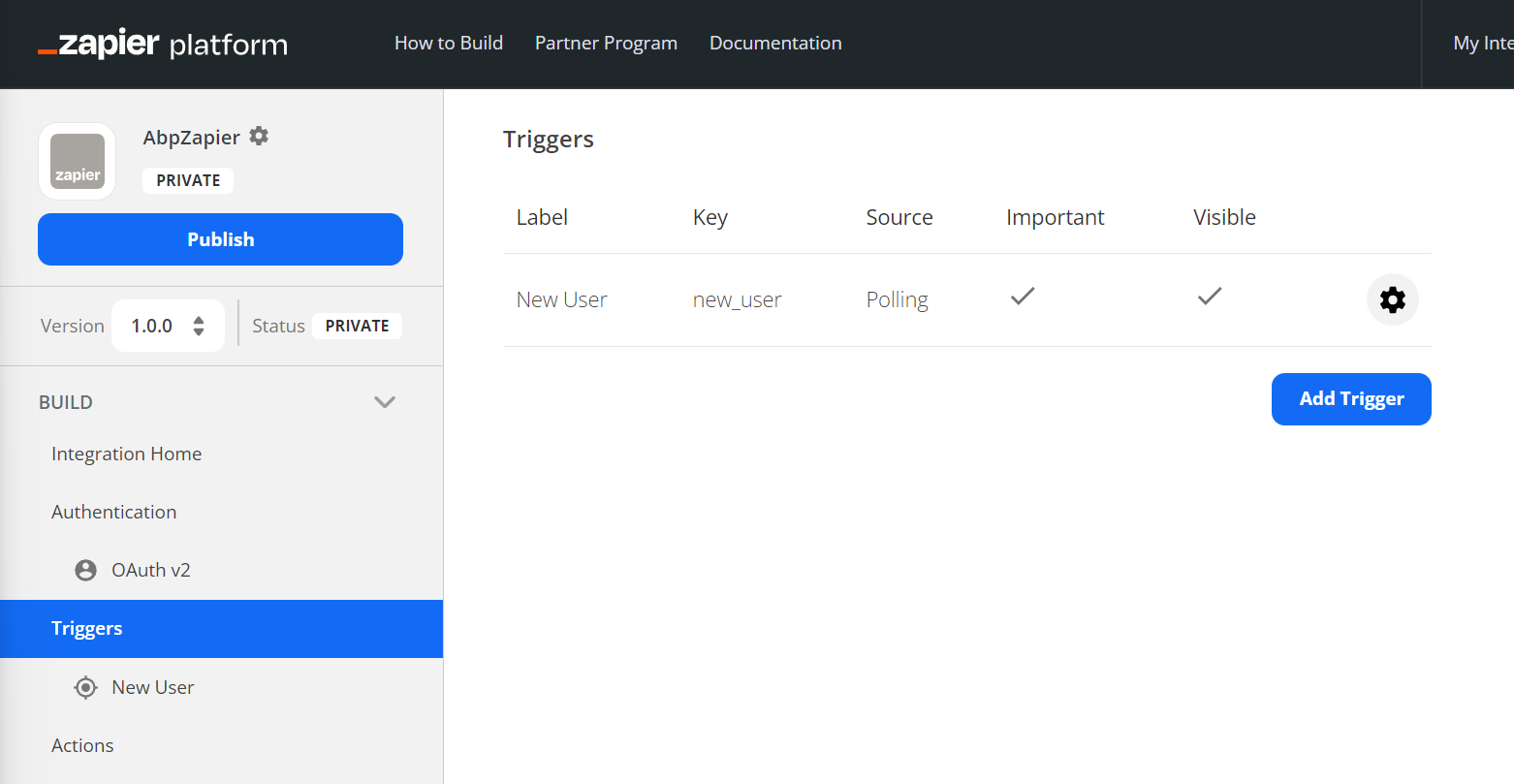Collapse the BUILD section chevron

(385, 402)
